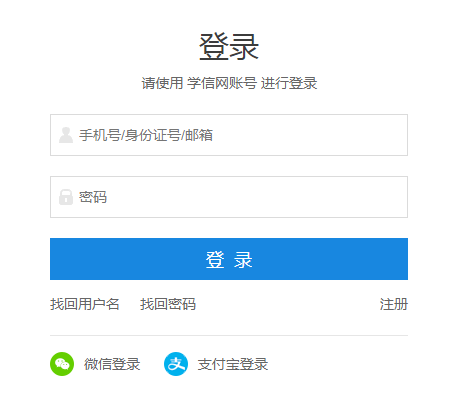Viewport: 454px width, 394px height.
Task: Click the blue 登录 submit button
Action: coord(229,259)
